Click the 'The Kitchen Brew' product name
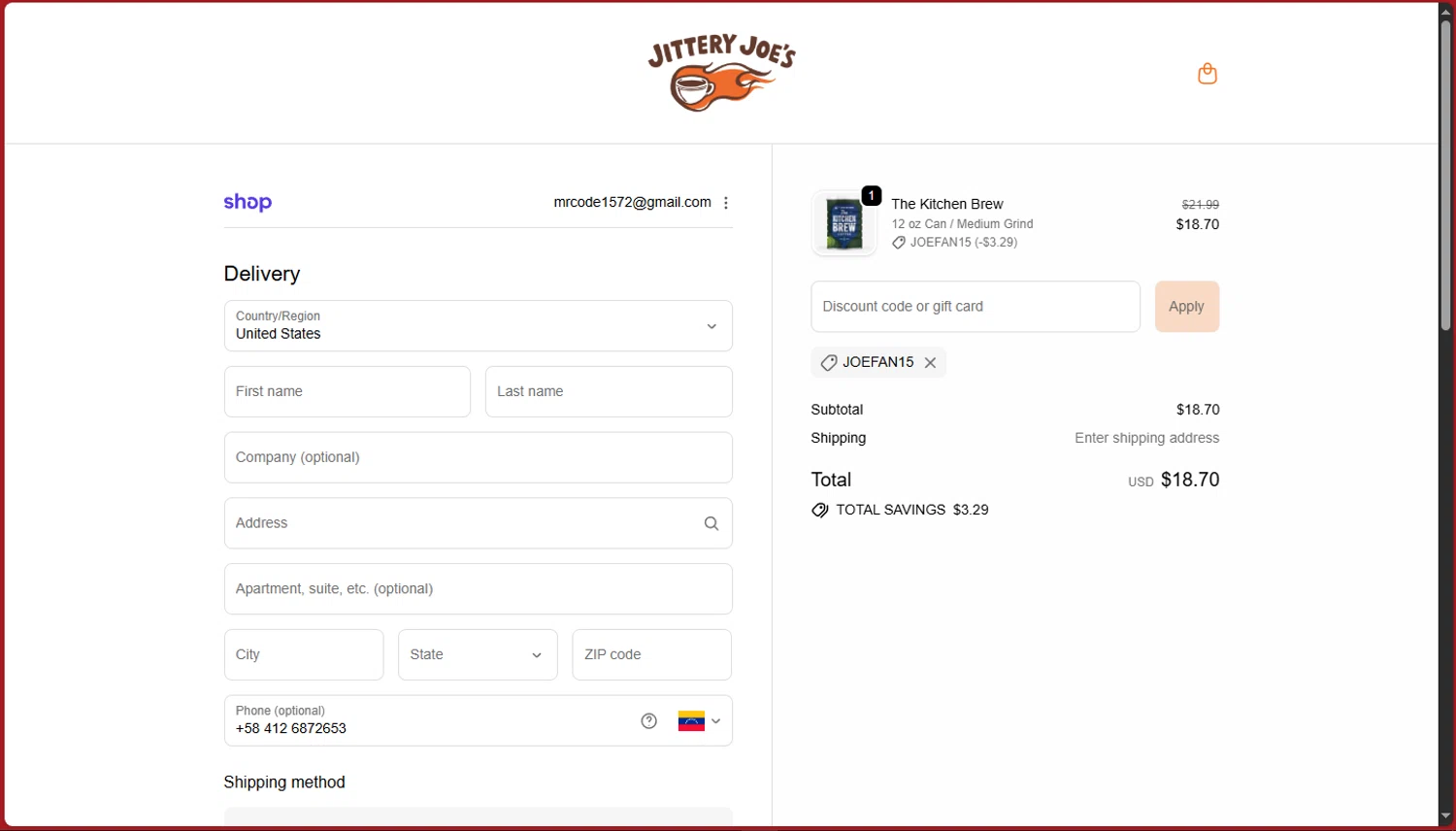 point(947,204)
